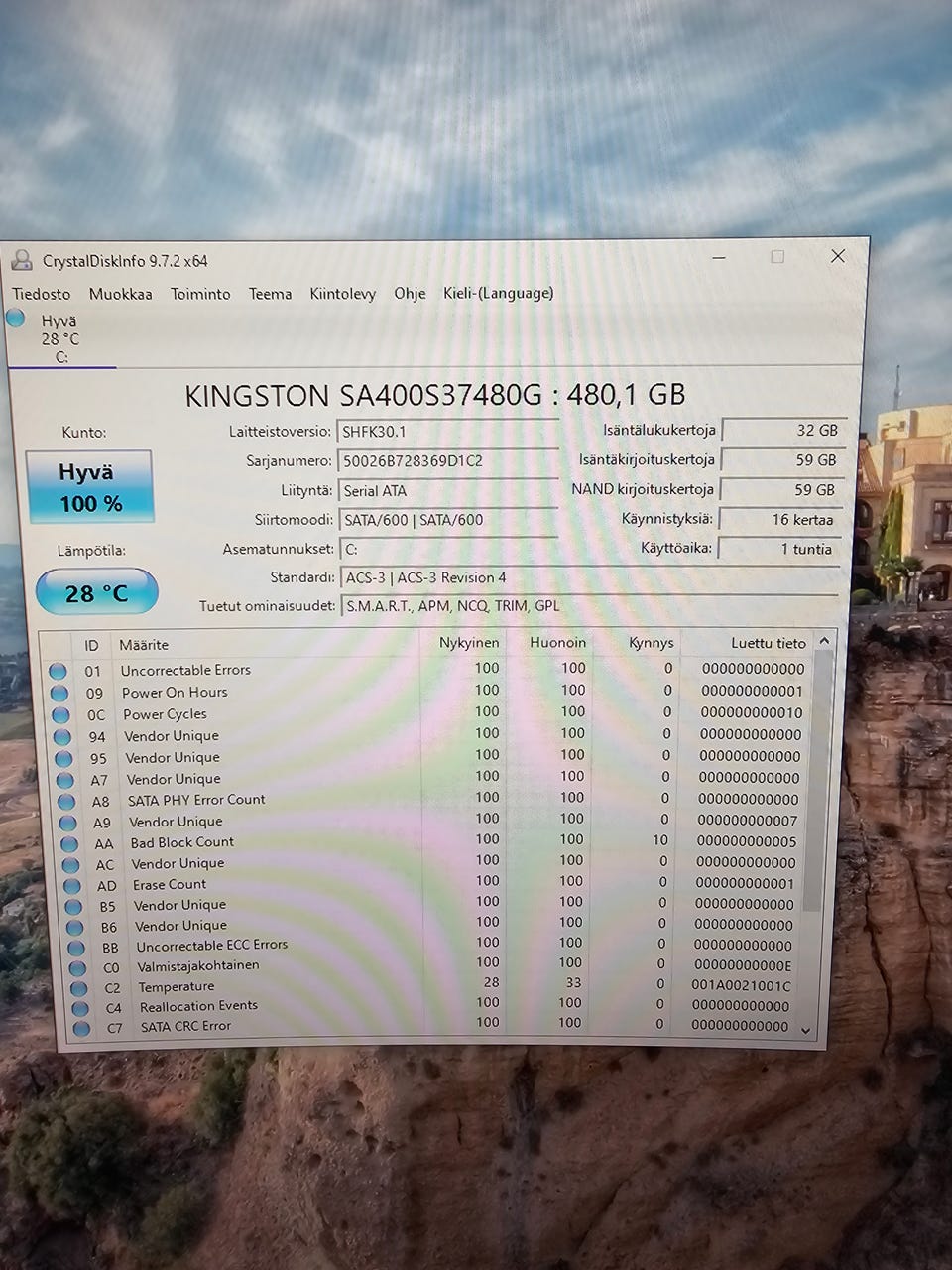Click the Isäntälukukertoja value 32 GB
This screenshot has height=1270, width=952.
[x=783, y=430]
